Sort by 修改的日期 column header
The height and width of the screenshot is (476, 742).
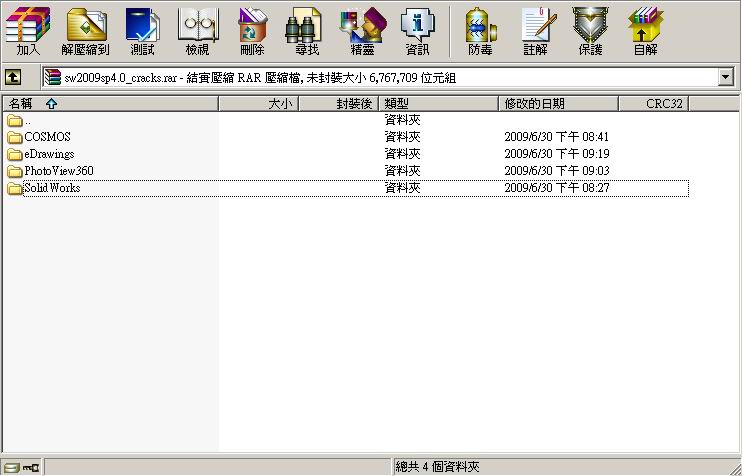tap(559, 104)
